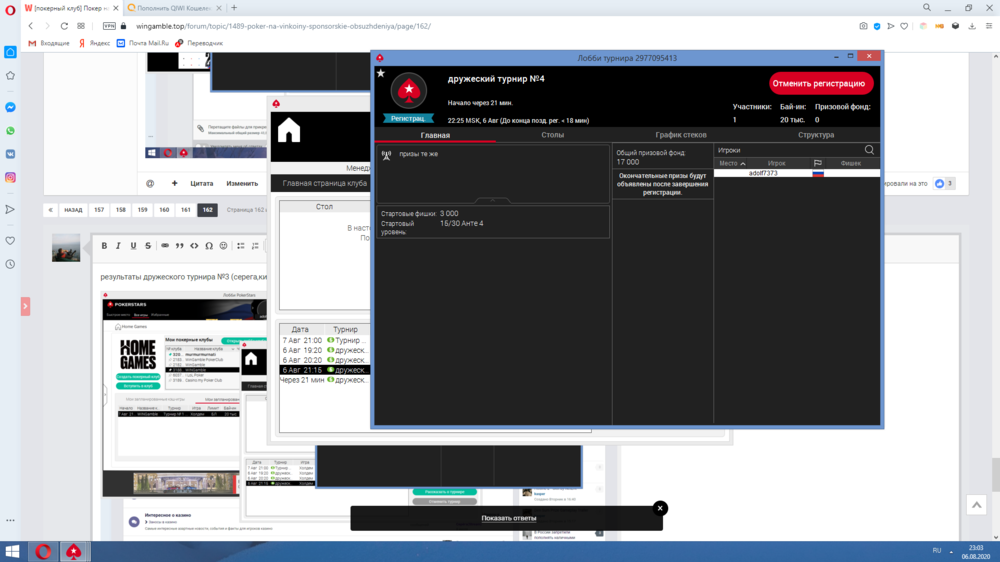1000x562 pixels.
Task: Toggle the favorite star for the tournament
Action: coord(380,73)
